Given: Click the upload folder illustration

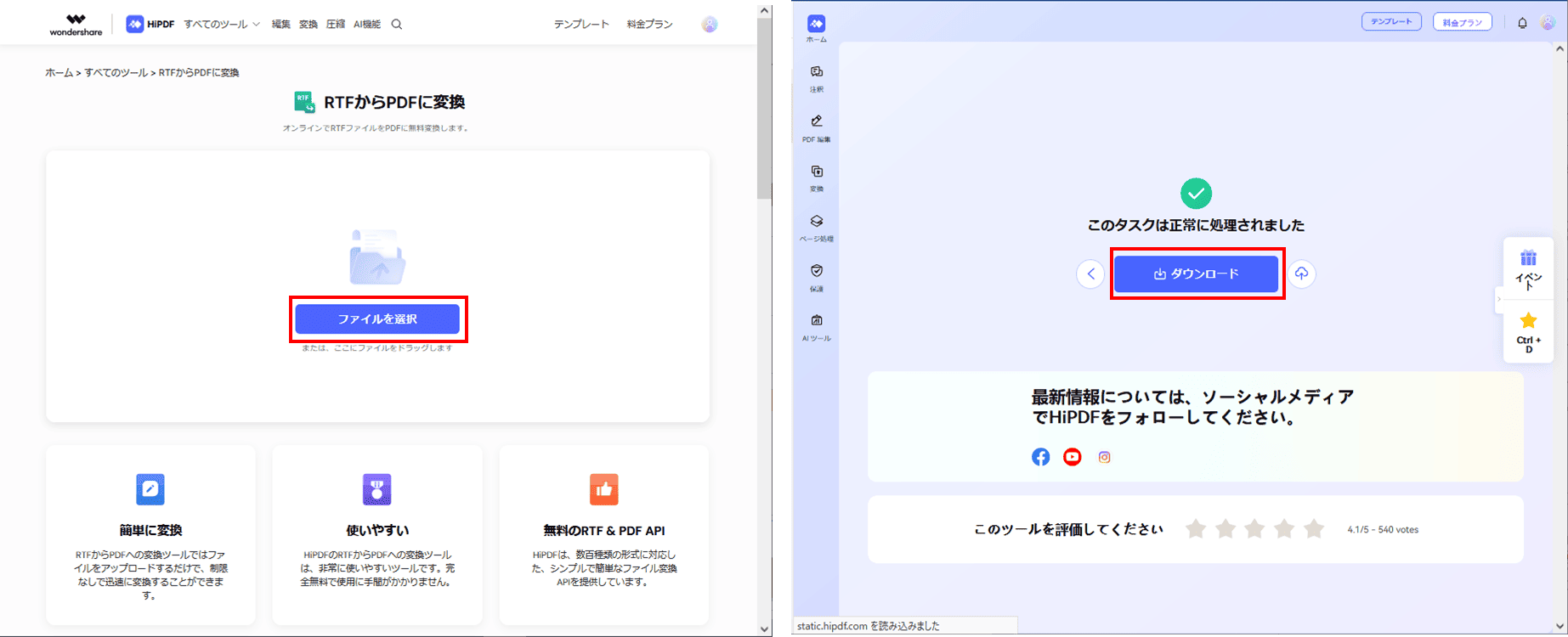Looking at the screenshot, I should click(x=377, y=256).
